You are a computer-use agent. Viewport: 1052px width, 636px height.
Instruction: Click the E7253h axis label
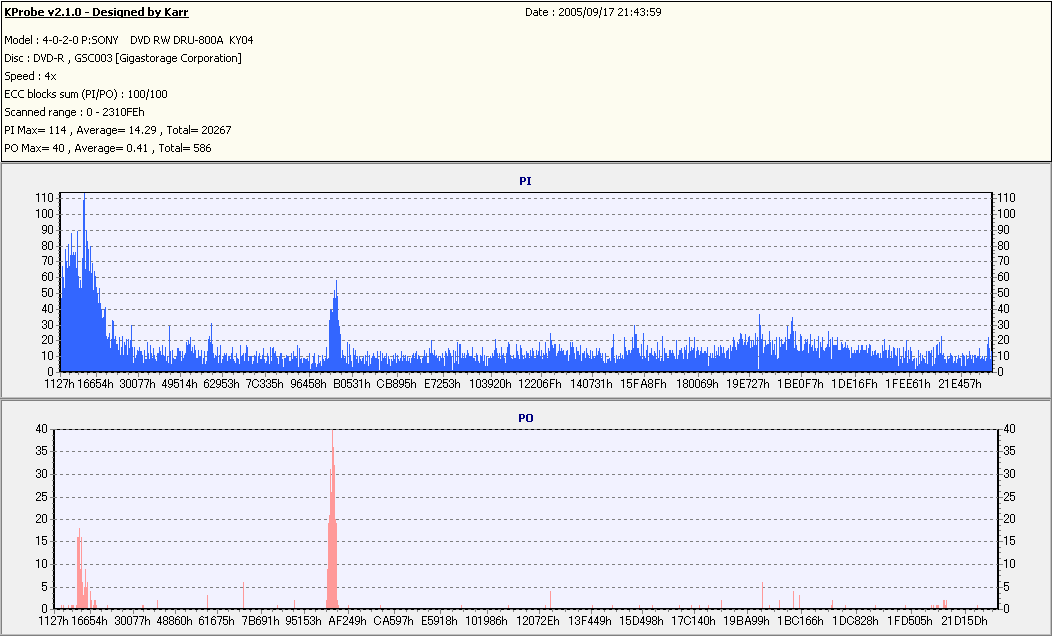[442, 384]
